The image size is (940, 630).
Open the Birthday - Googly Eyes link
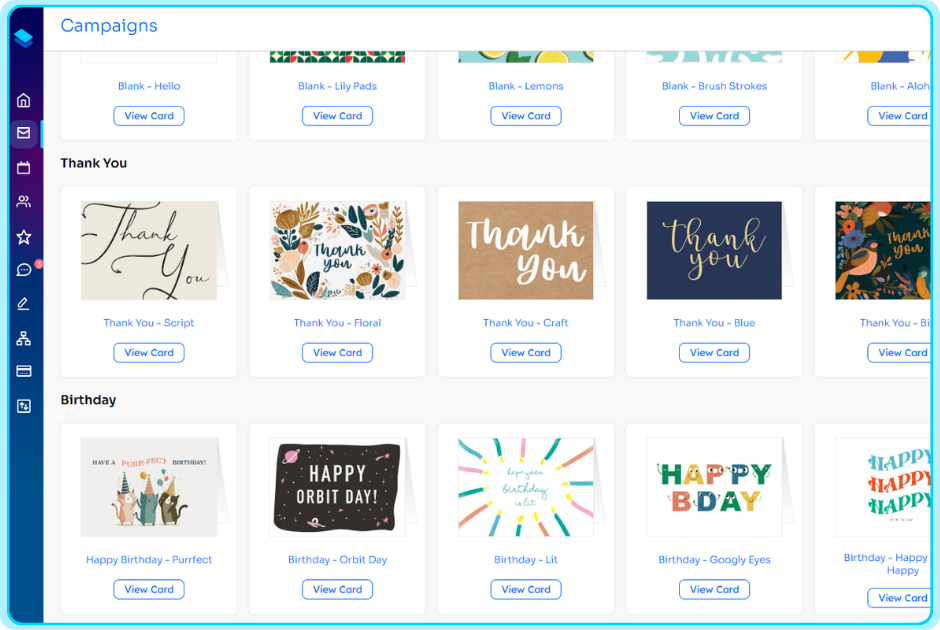point(715,559)
